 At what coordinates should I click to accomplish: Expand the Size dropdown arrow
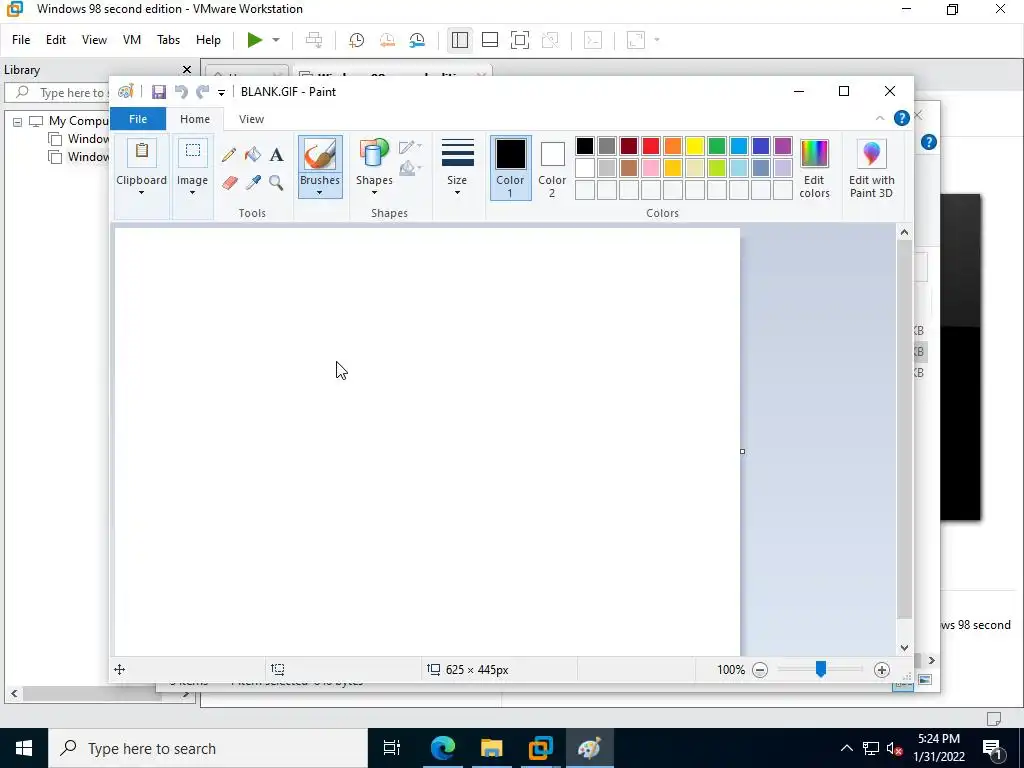pos(457,193)
